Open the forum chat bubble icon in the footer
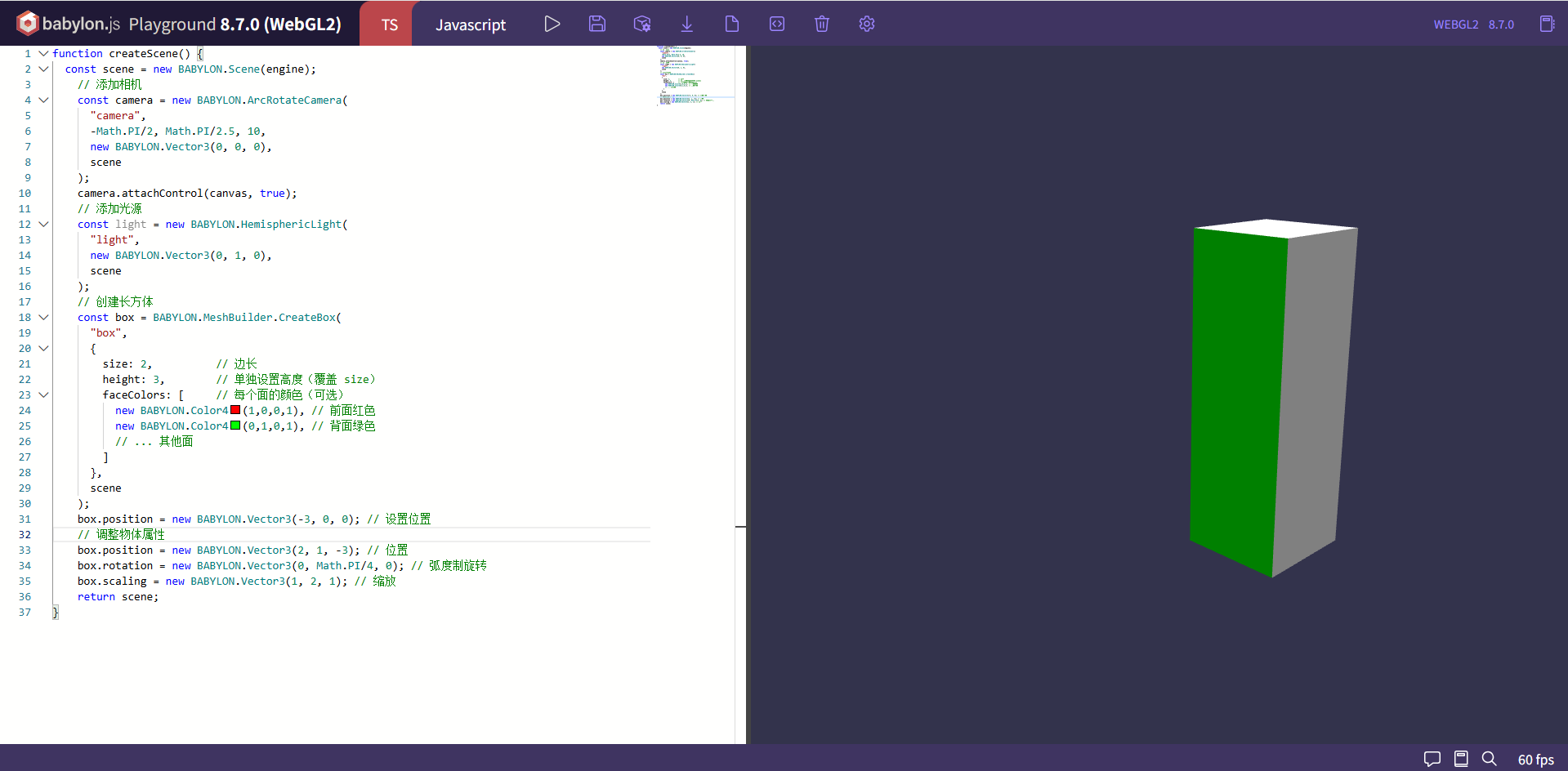This screenshot has height=771, width=1568. [x=1432, y=759]
